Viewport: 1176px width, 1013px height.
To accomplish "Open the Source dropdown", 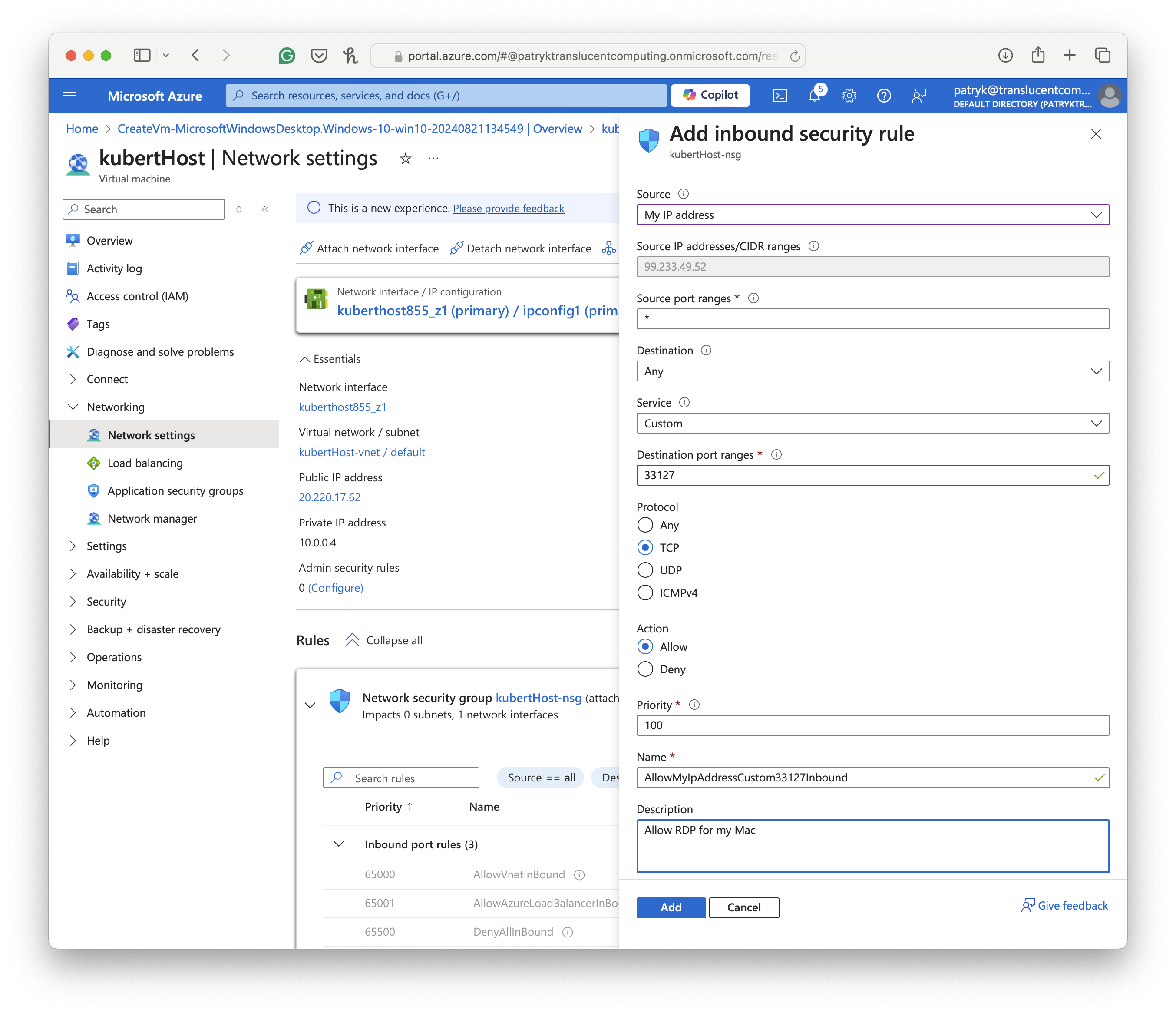I will point(872,215).
